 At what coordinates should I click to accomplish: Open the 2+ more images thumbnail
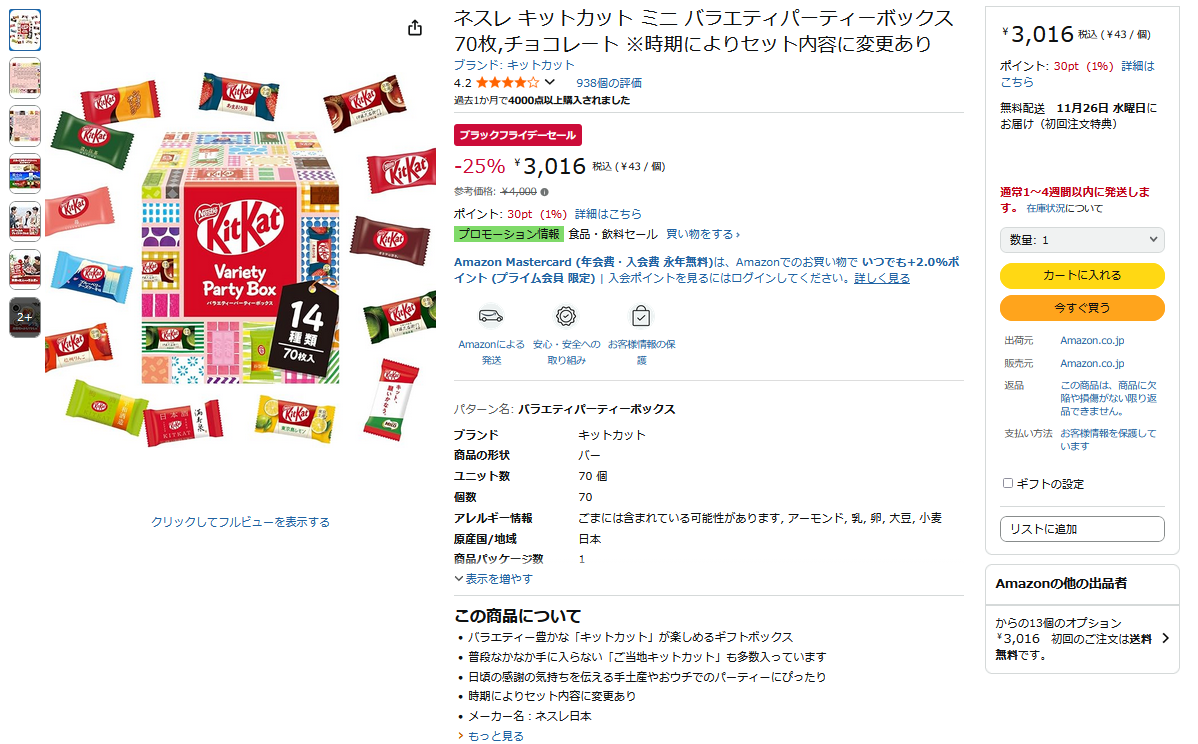pos(24,317)
